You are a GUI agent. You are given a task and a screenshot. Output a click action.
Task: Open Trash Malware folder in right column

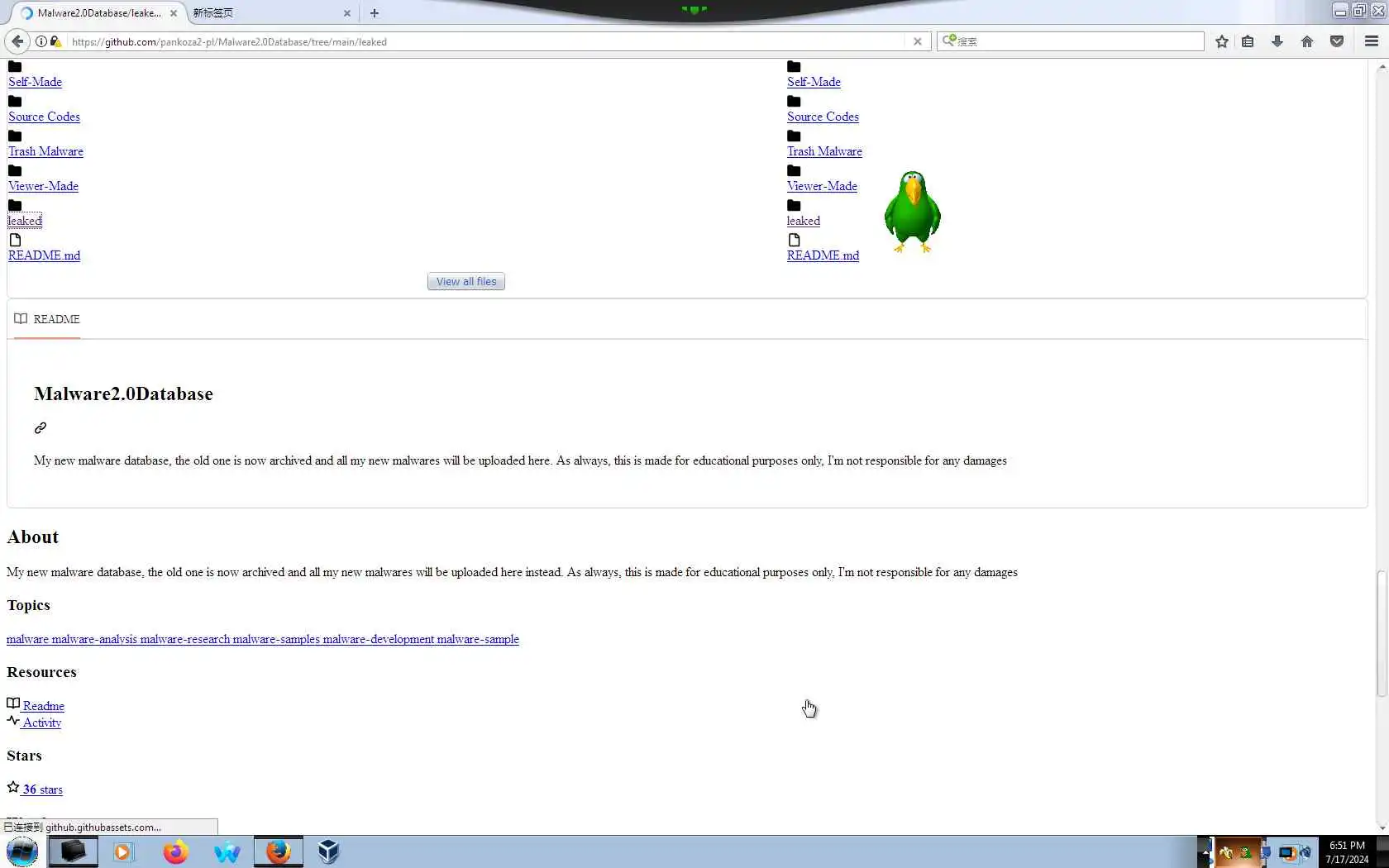(x=824, y=151)
